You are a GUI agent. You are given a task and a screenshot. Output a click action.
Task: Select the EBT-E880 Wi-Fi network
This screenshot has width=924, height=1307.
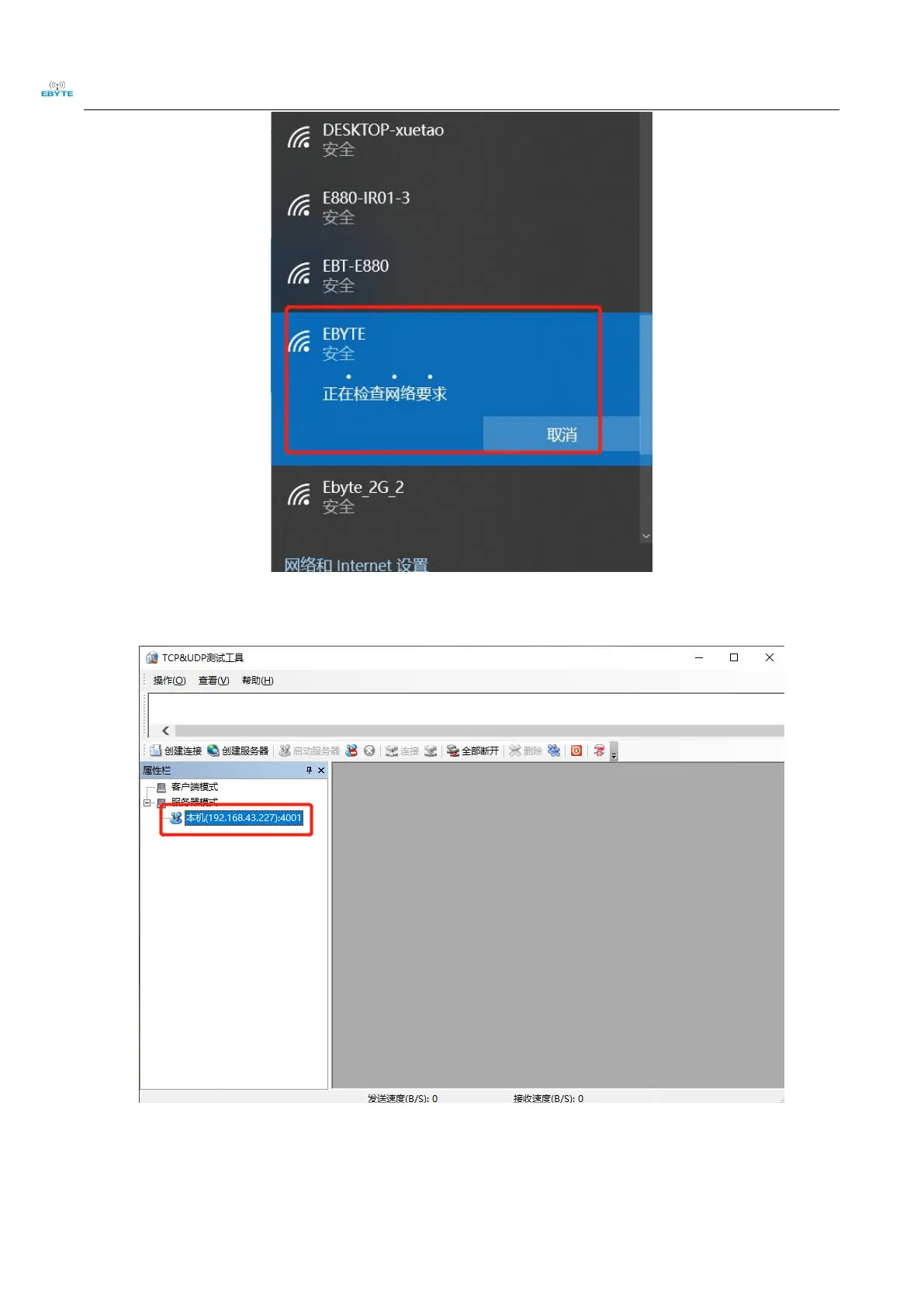(455, 275)
